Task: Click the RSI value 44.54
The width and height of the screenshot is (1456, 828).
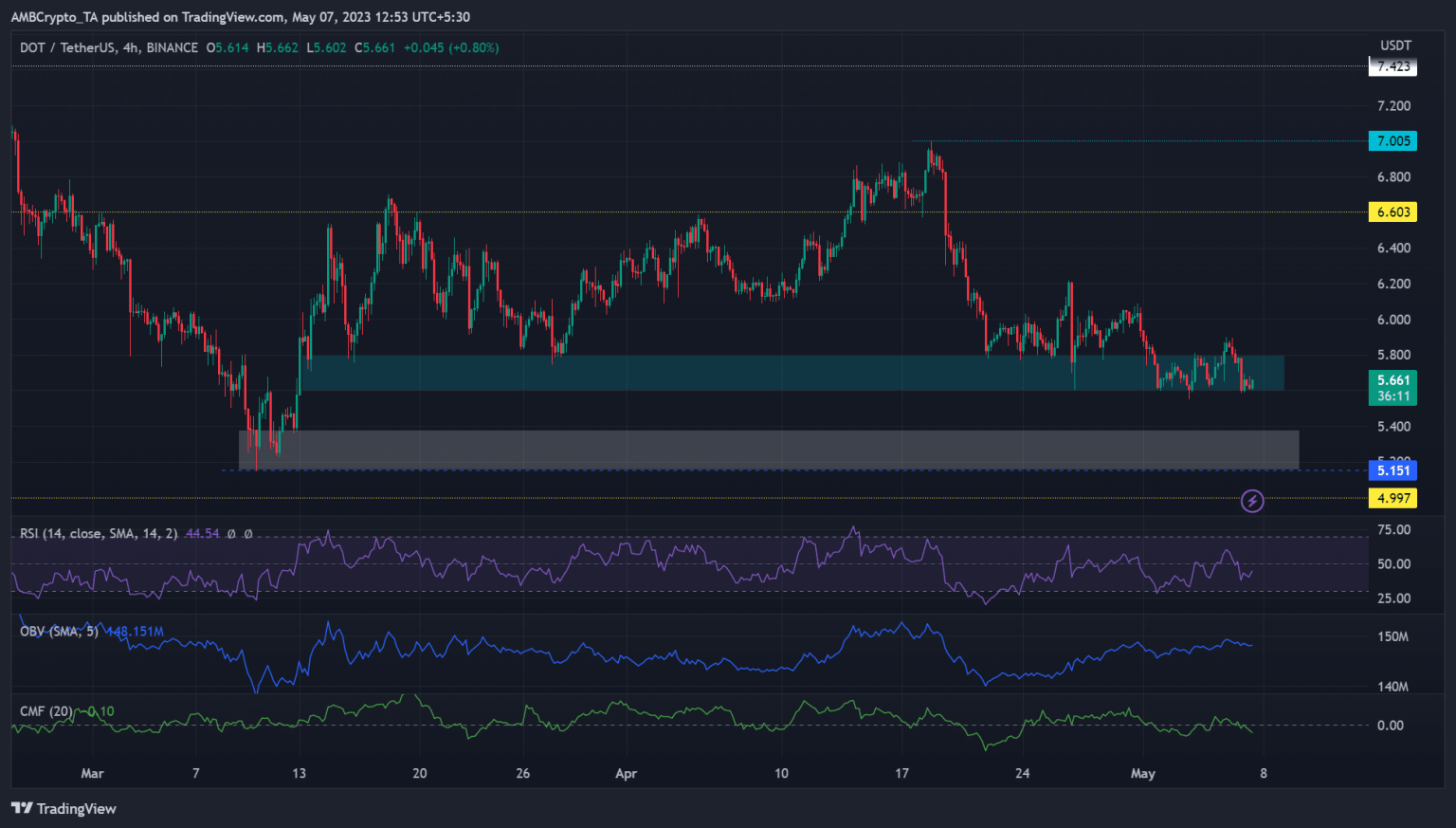Action: pos(202,533)
